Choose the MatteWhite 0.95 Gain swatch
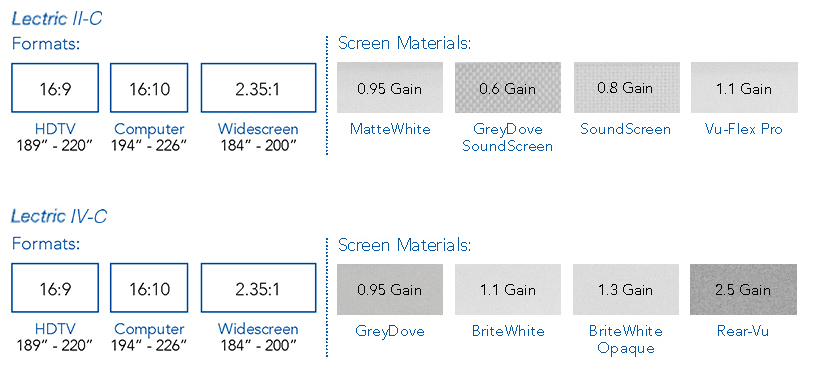813x370 pixels. [x=390, y=88]
